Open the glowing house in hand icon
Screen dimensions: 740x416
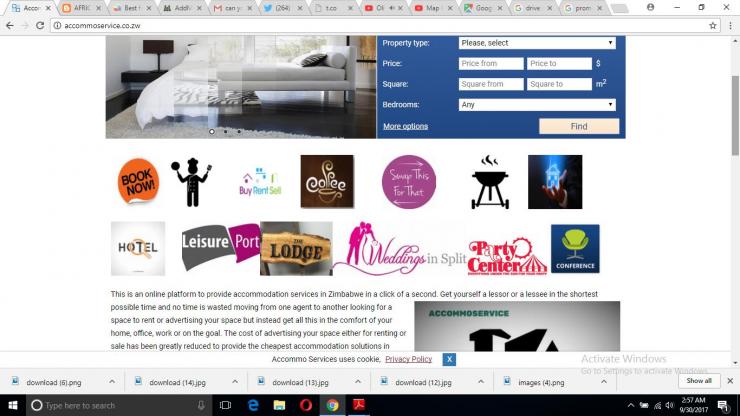click(555, 182)
